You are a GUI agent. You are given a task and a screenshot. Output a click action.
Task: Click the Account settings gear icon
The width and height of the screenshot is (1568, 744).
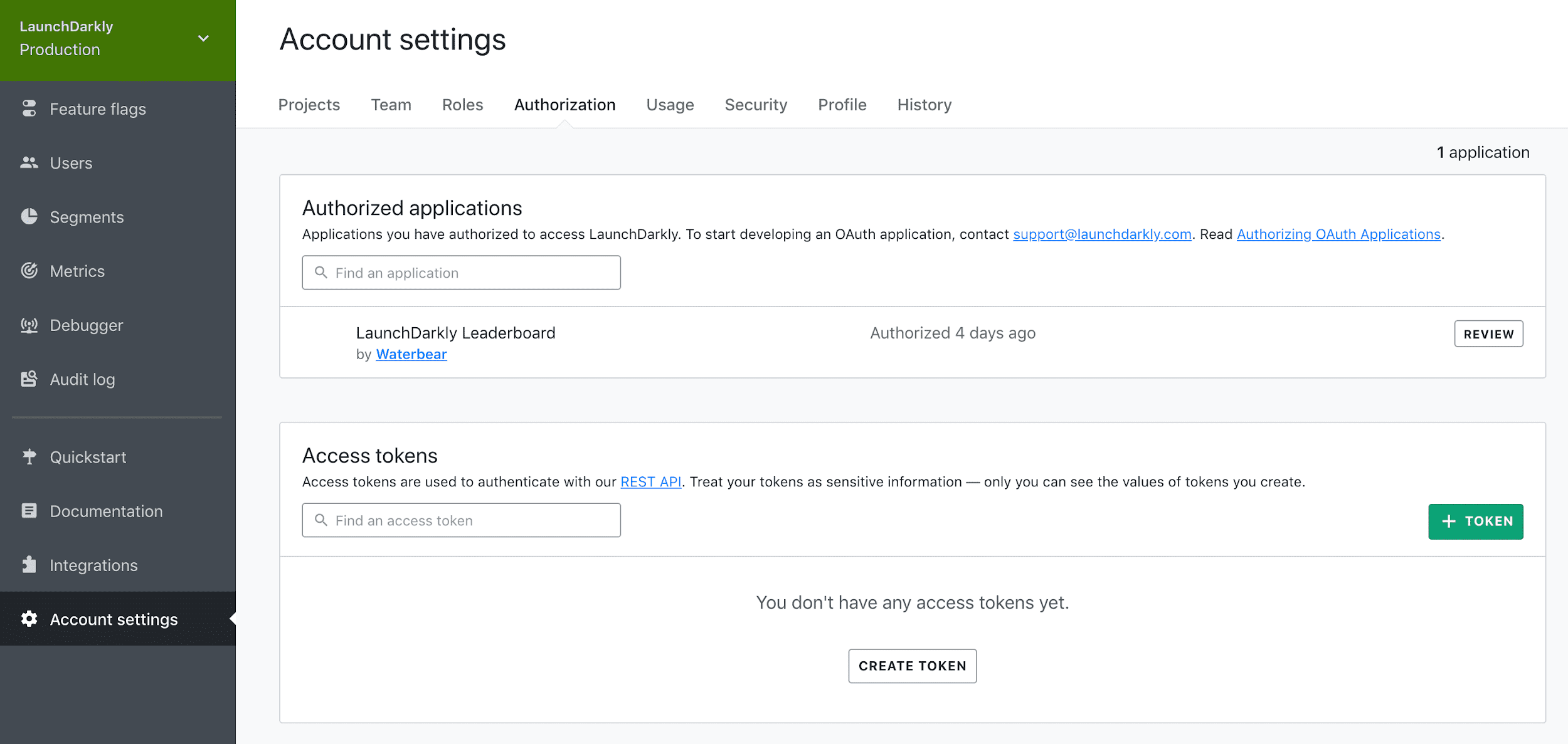(x=29, y=619)
